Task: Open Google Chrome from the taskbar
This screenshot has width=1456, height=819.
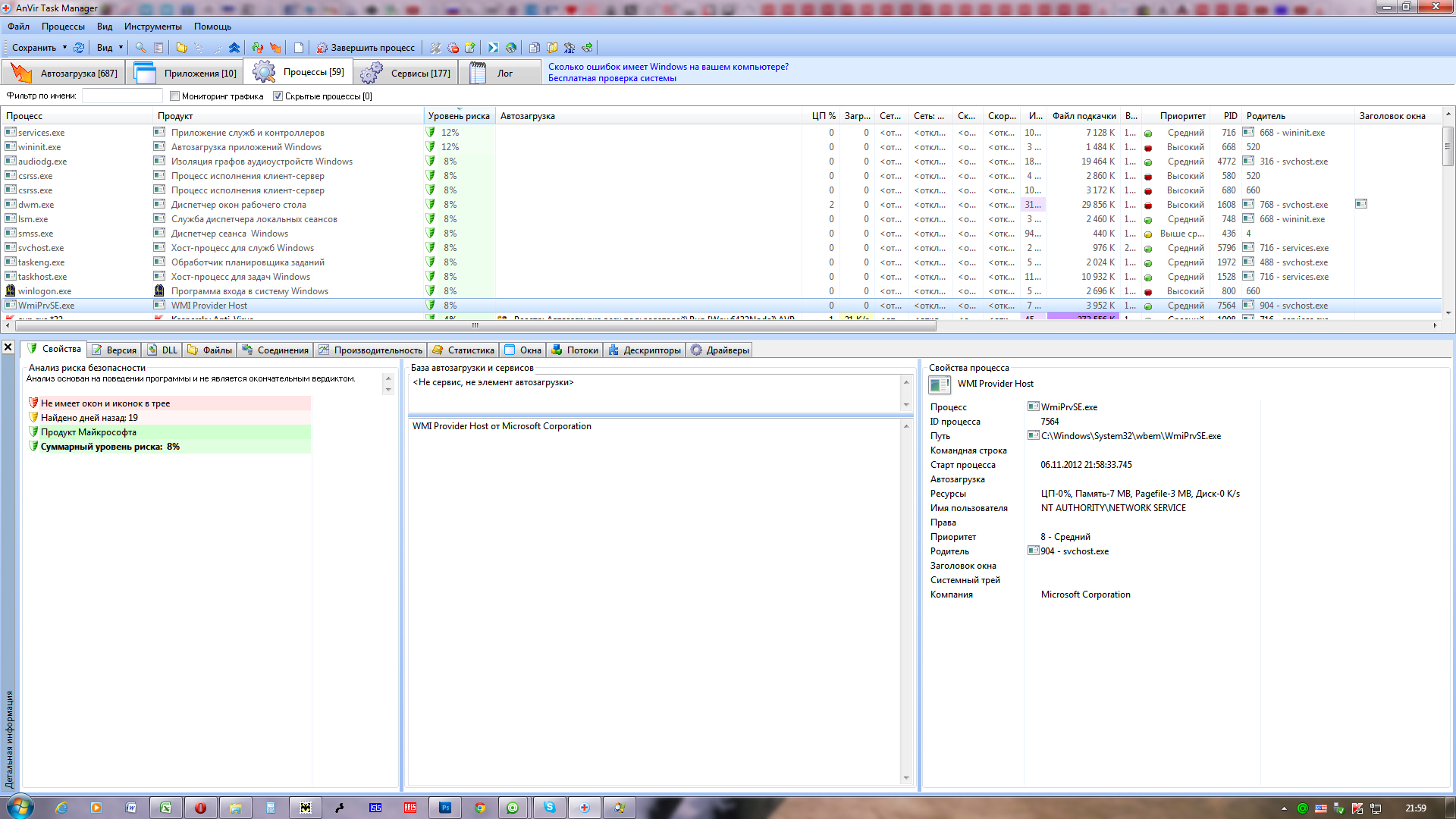Action: [480, 808]
